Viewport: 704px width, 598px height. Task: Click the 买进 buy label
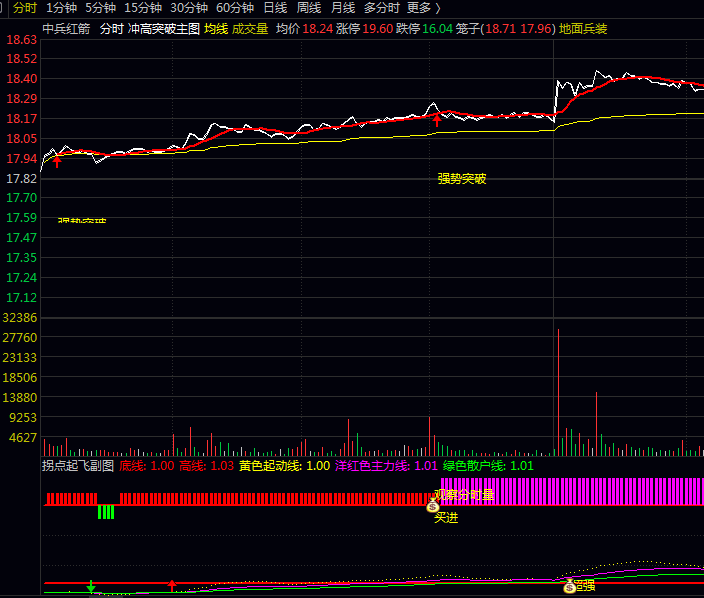(446, 518)
